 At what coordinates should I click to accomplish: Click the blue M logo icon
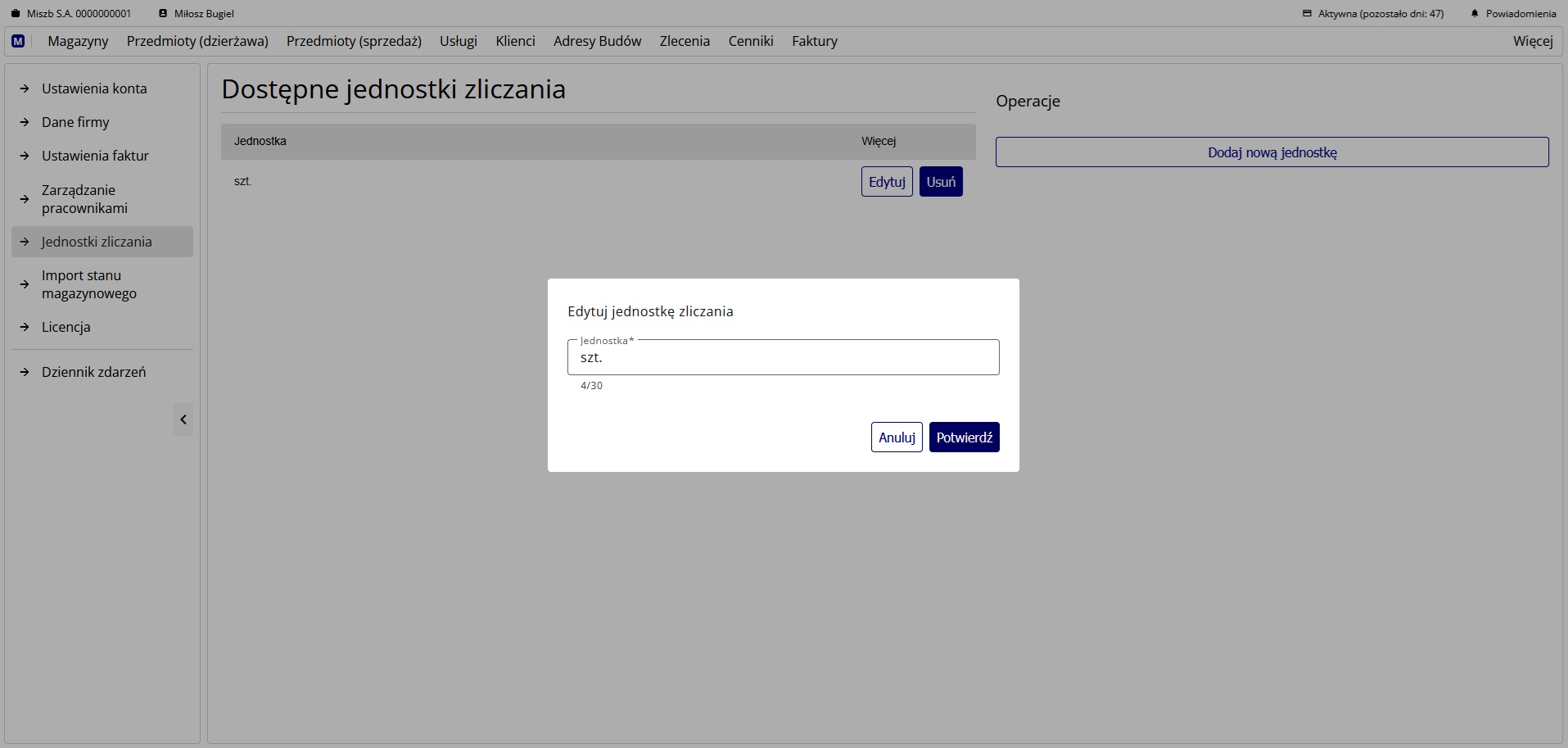click(18, 41)
